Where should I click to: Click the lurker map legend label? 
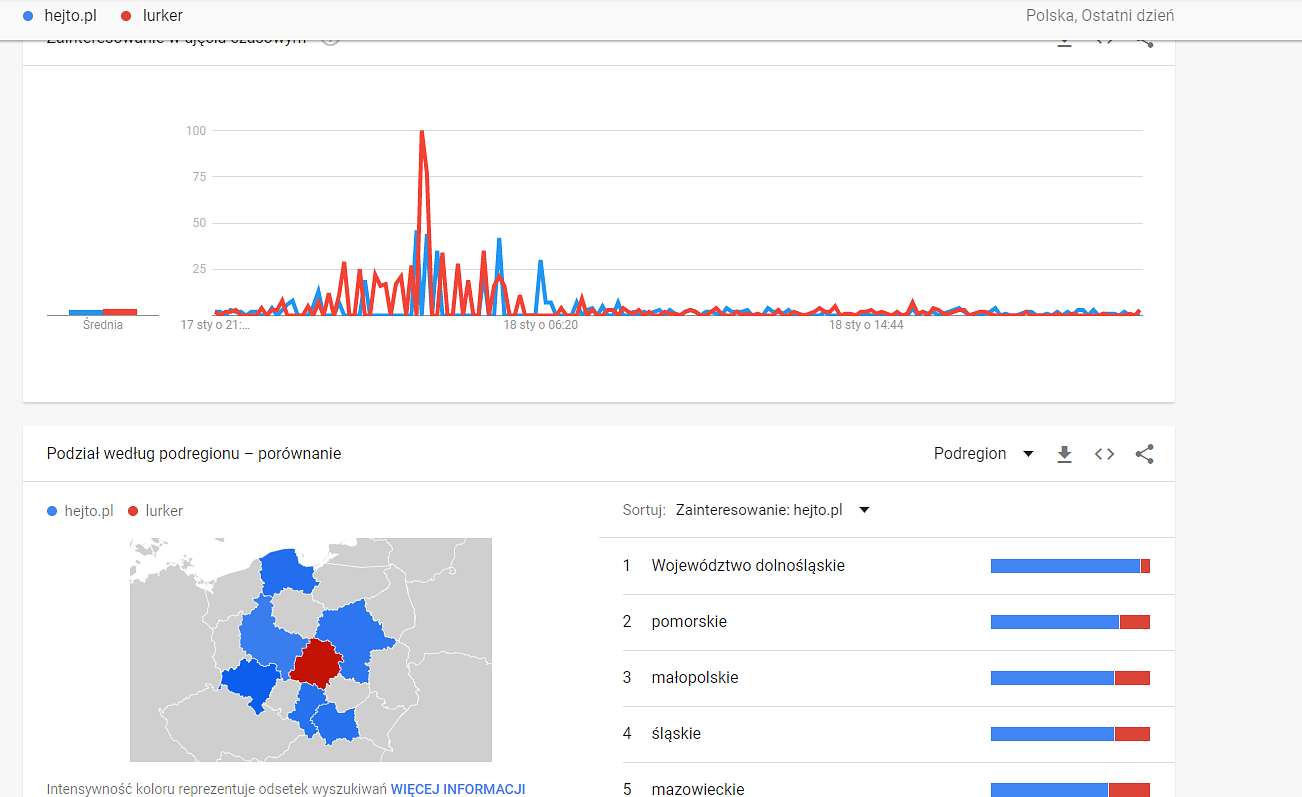click(164, 511)
